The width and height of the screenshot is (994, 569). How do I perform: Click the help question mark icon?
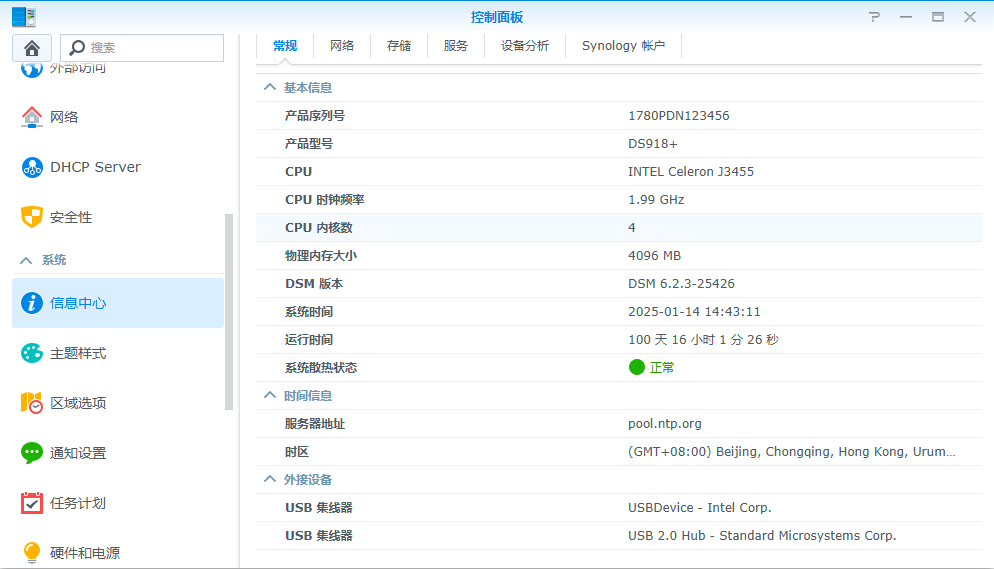(x=874, y=17)
